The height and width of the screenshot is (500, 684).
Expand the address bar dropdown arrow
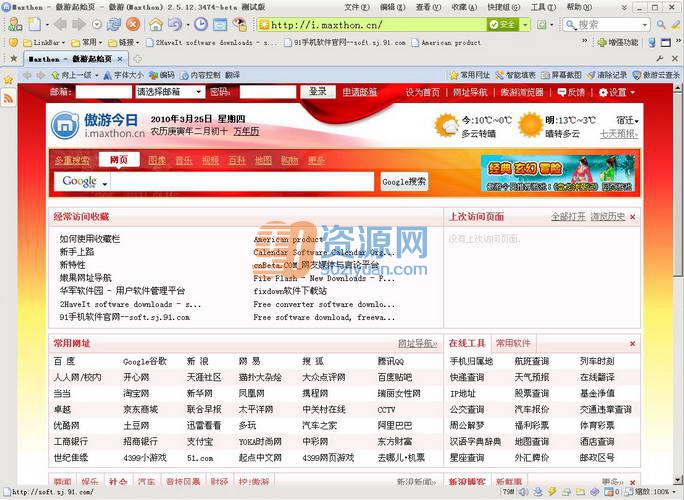point(525,25)
